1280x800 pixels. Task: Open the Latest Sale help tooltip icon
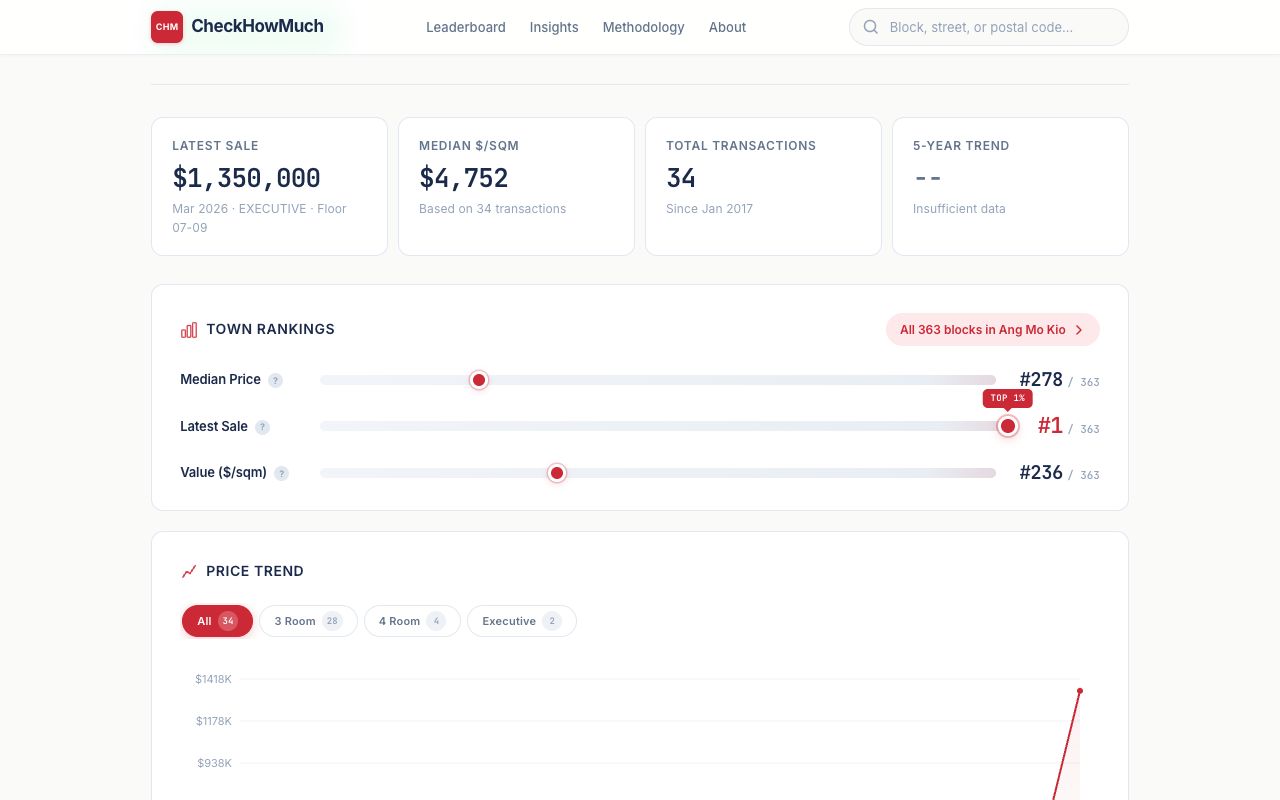tap(262, 427)
